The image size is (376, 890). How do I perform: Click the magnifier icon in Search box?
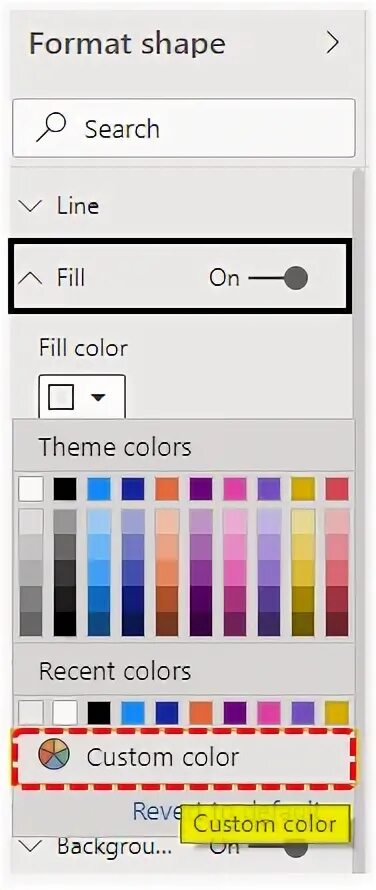point(51,127)
